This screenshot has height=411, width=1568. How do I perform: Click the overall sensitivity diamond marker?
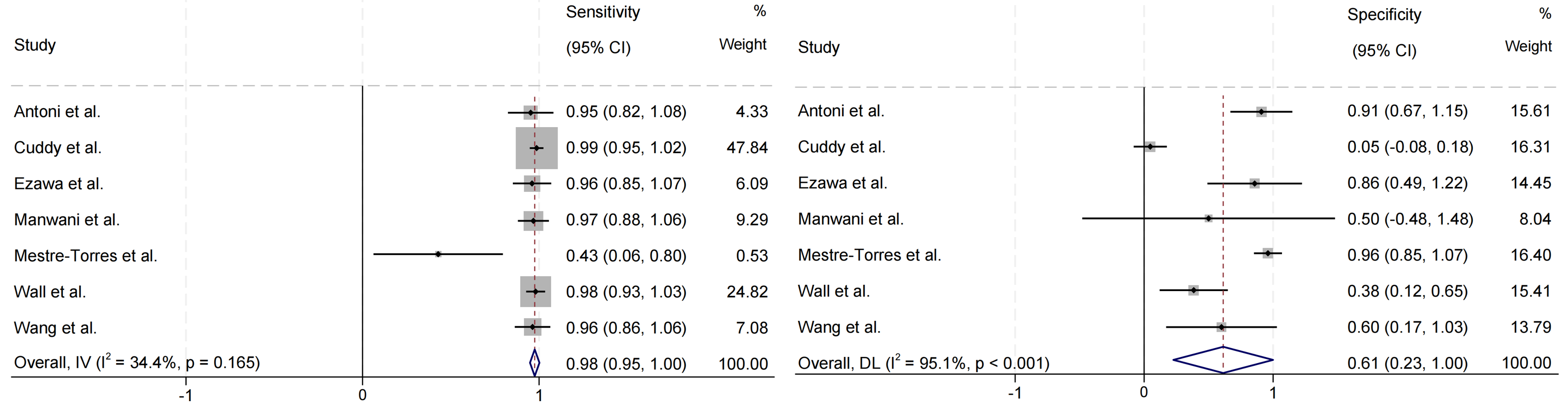pyautogui.click(x=535, y=363)
